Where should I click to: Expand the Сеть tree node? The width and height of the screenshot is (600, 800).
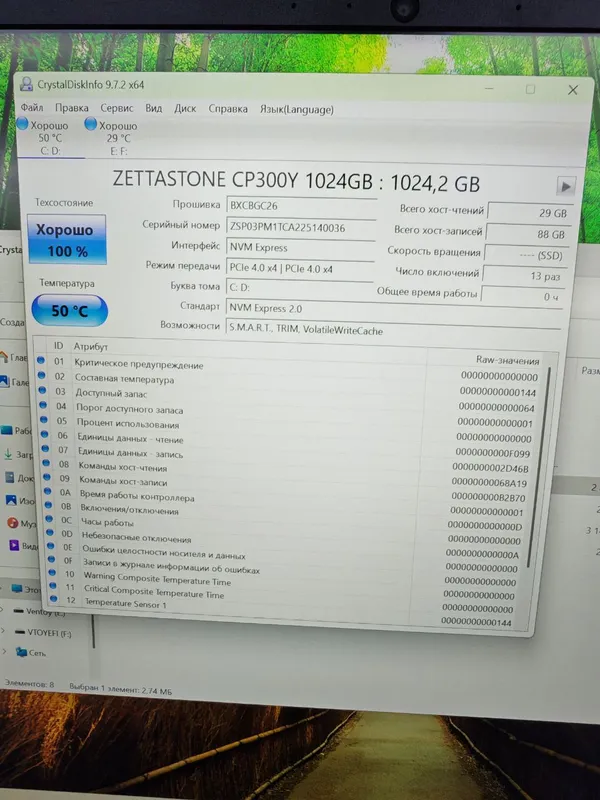[4, 651]
